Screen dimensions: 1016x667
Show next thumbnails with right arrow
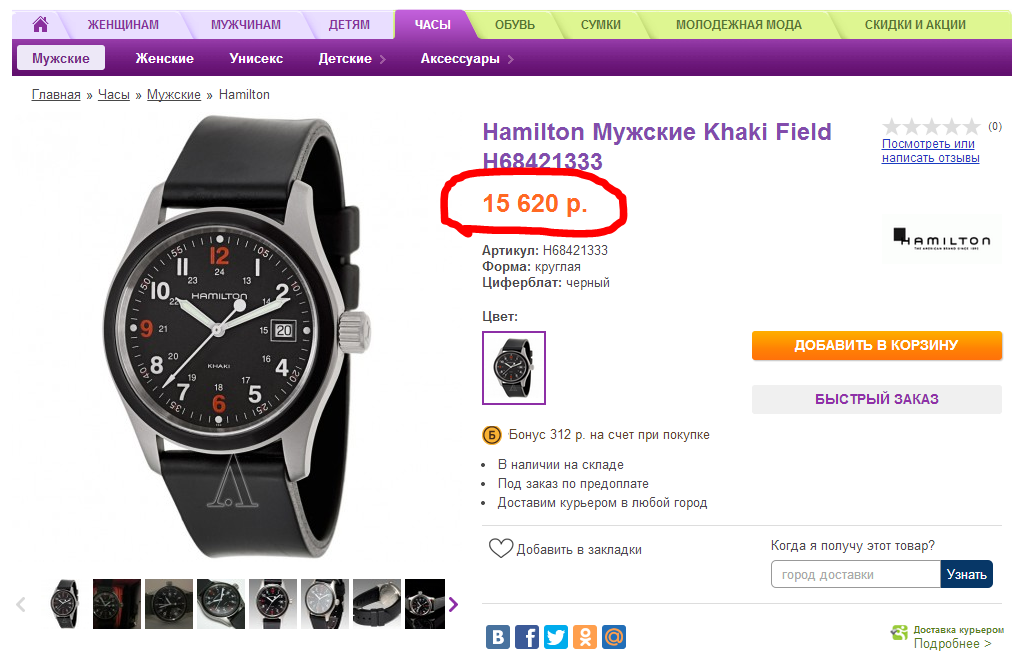pos(453,604)
